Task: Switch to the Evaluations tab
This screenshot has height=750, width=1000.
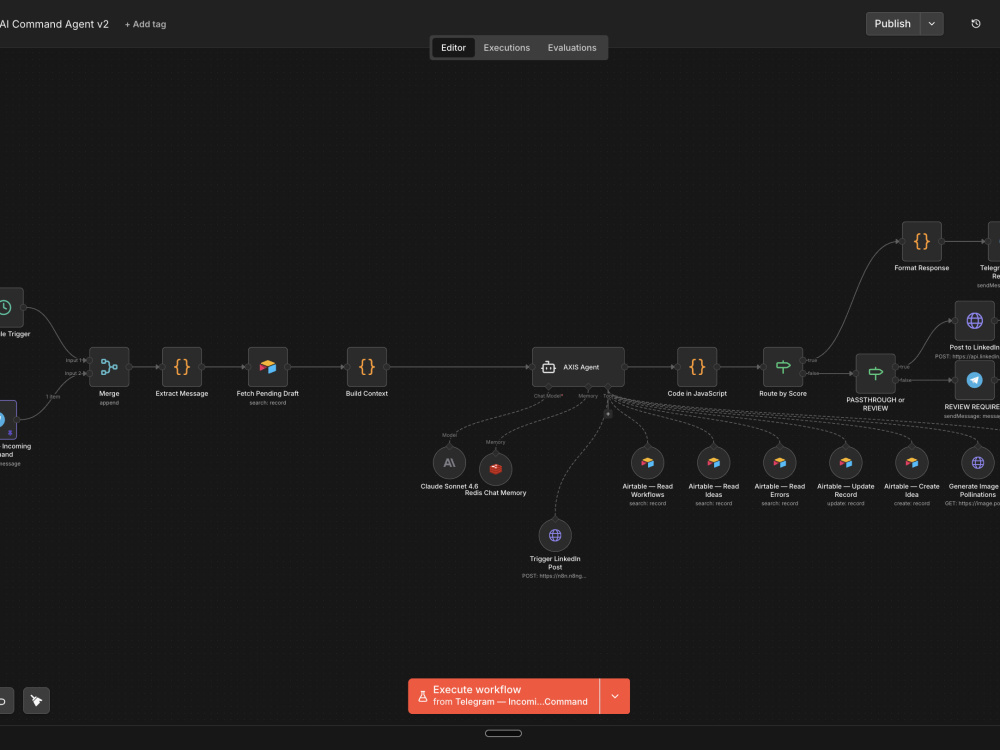Action: [x=572, y=48]
